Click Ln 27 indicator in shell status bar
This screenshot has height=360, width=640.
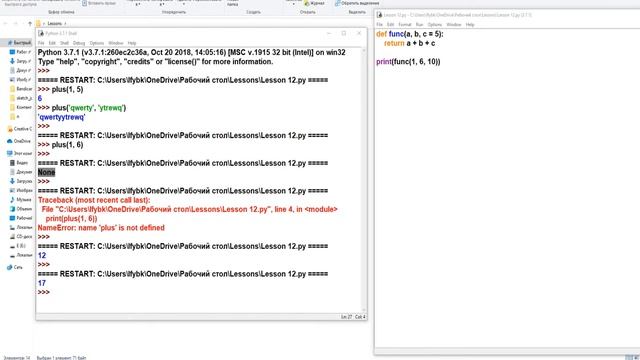(346, 317)
